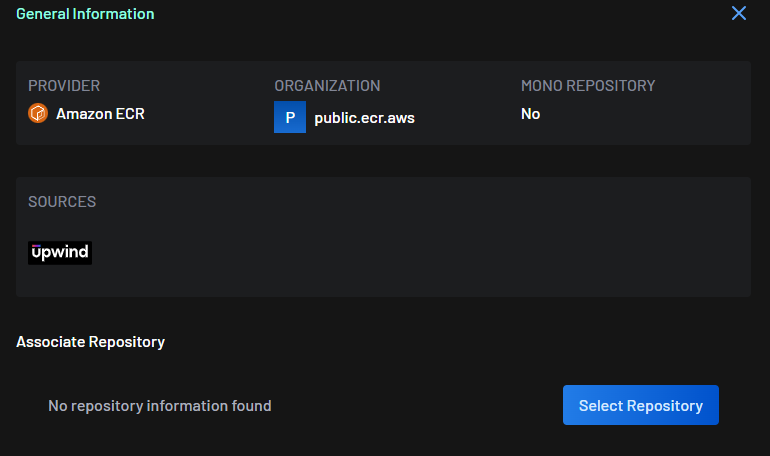Image resolution: width=770 pixels, height=456 pixels.
Task: Click the SOURCES section label
Action: tap(62, 202)
